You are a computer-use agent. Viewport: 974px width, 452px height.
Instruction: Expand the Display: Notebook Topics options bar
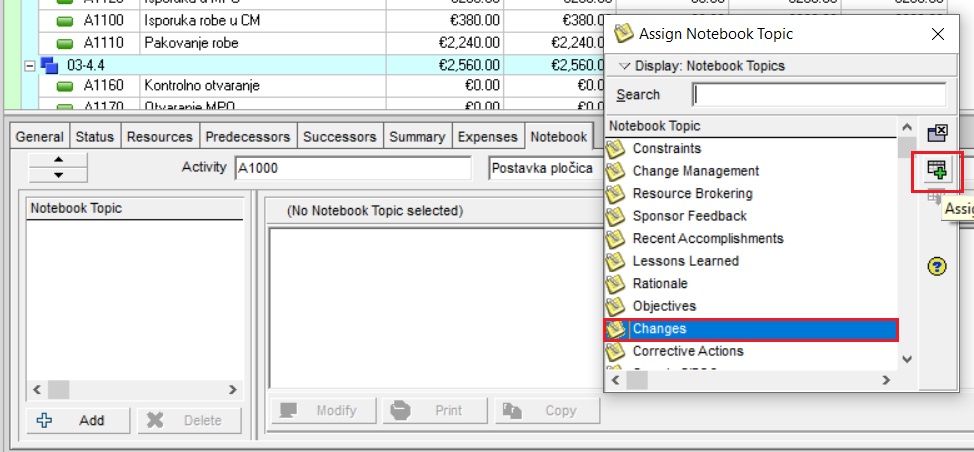pyautogui.click(x=701, y=66)
